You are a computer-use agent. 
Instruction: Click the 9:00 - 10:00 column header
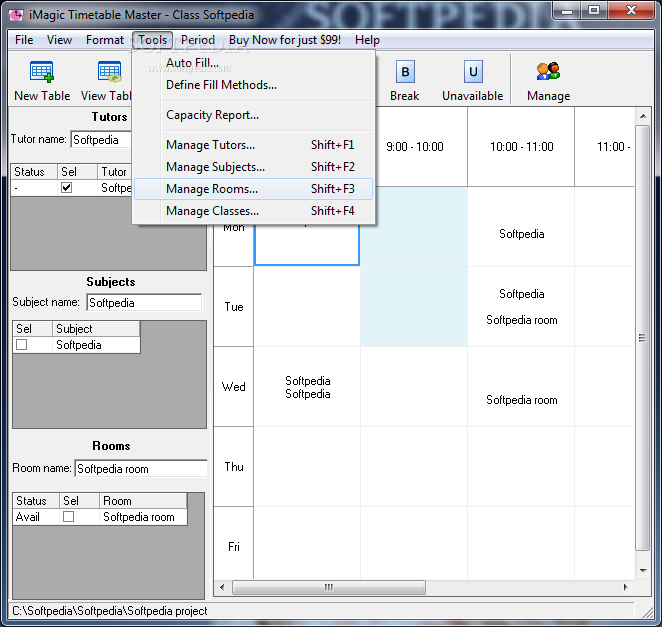[414, 147]
